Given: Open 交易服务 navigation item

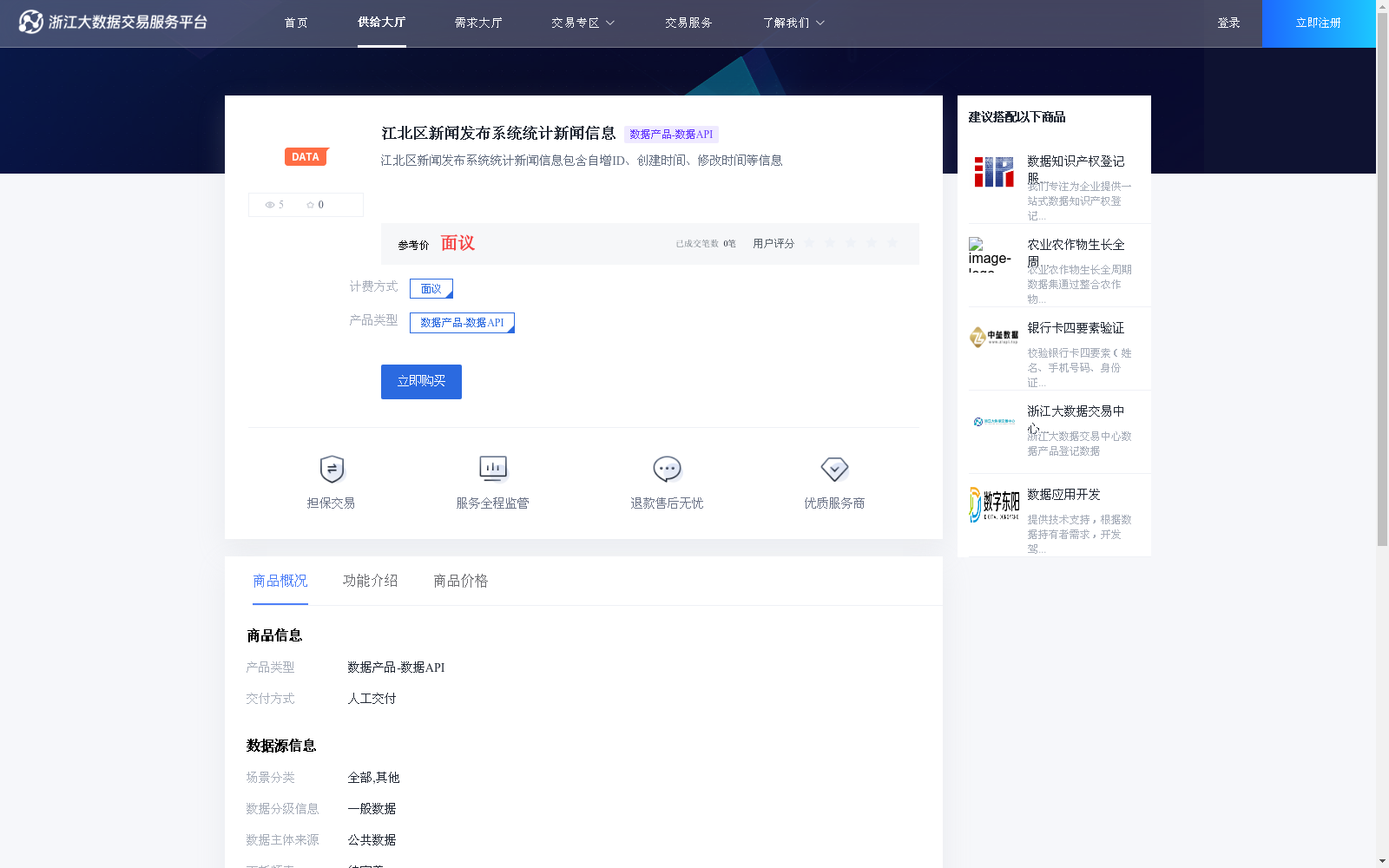Looking at the screenshot, I should [688, 23].
